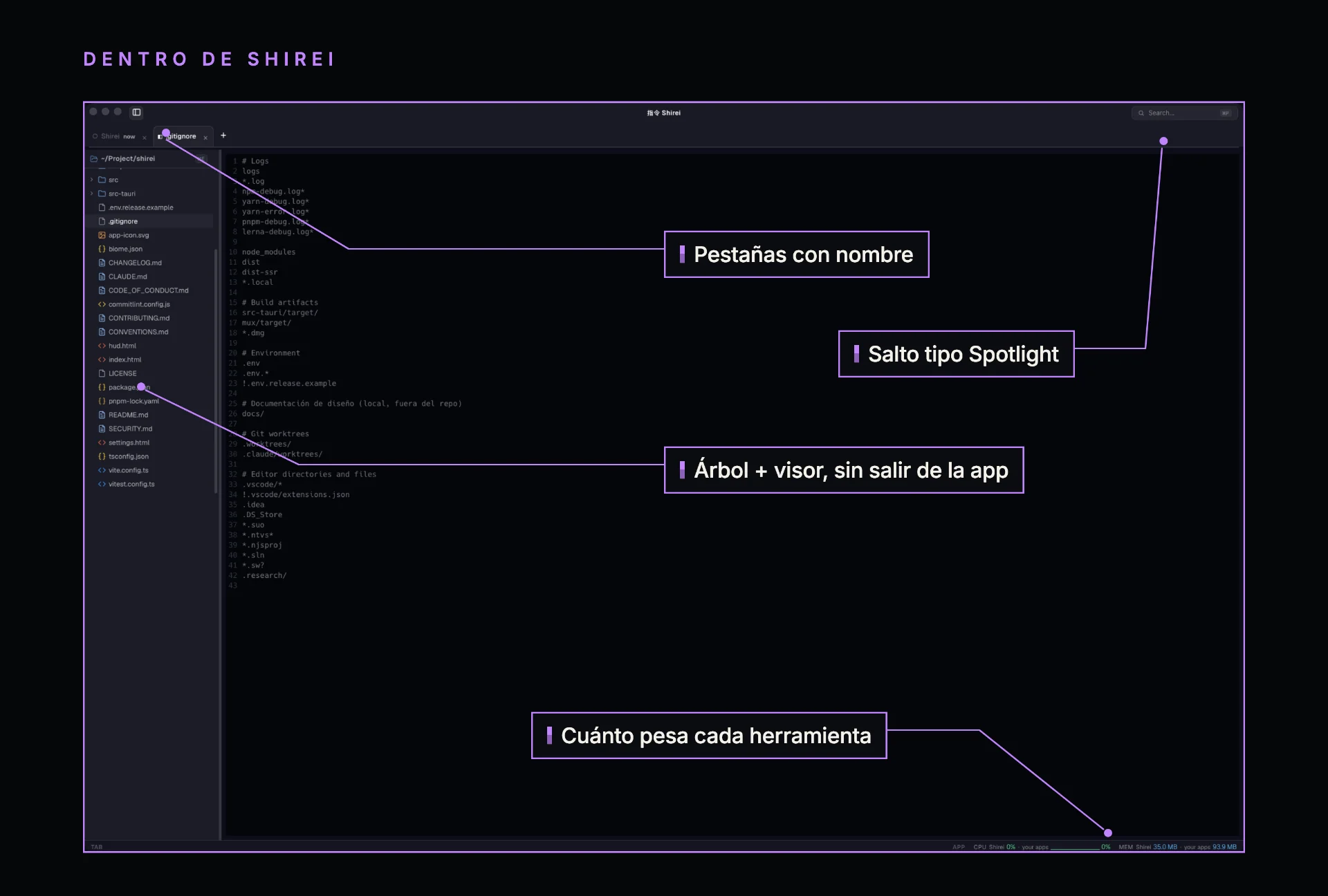Click the SECURITY.md document icon
Screen dimensions: 1328x896
[x=102, y=429]
